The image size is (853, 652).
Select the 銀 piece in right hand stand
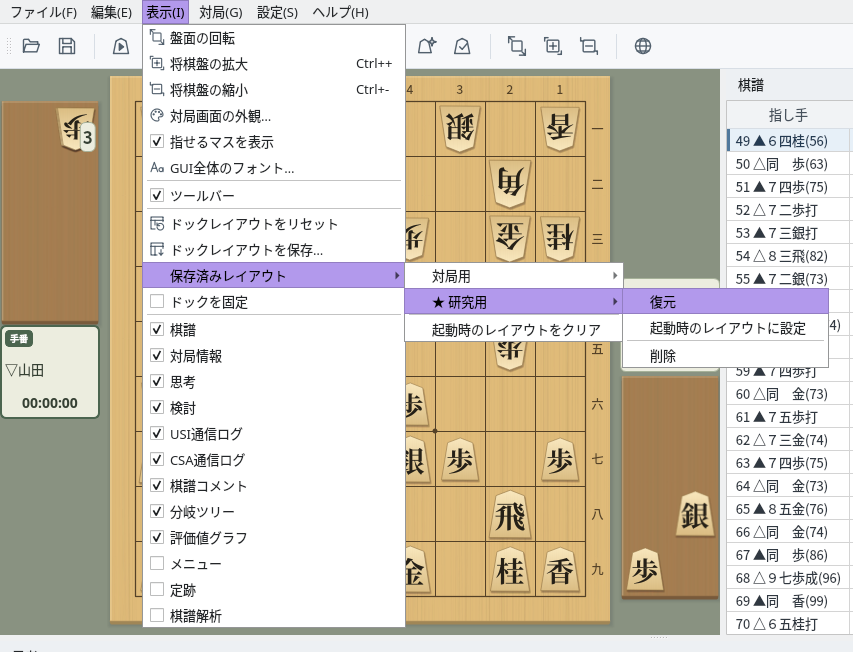point(695,514)
